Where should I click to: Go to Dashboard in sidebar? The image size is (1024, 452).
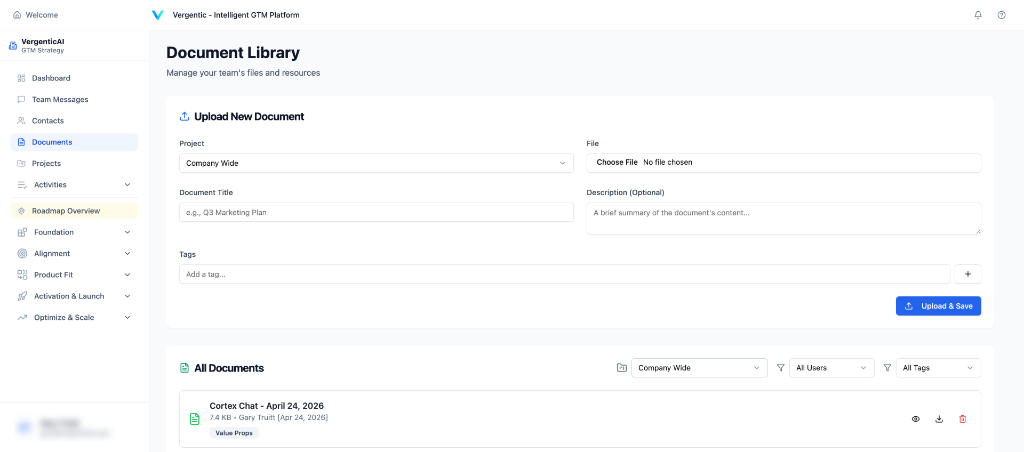[x=74, y=78]
